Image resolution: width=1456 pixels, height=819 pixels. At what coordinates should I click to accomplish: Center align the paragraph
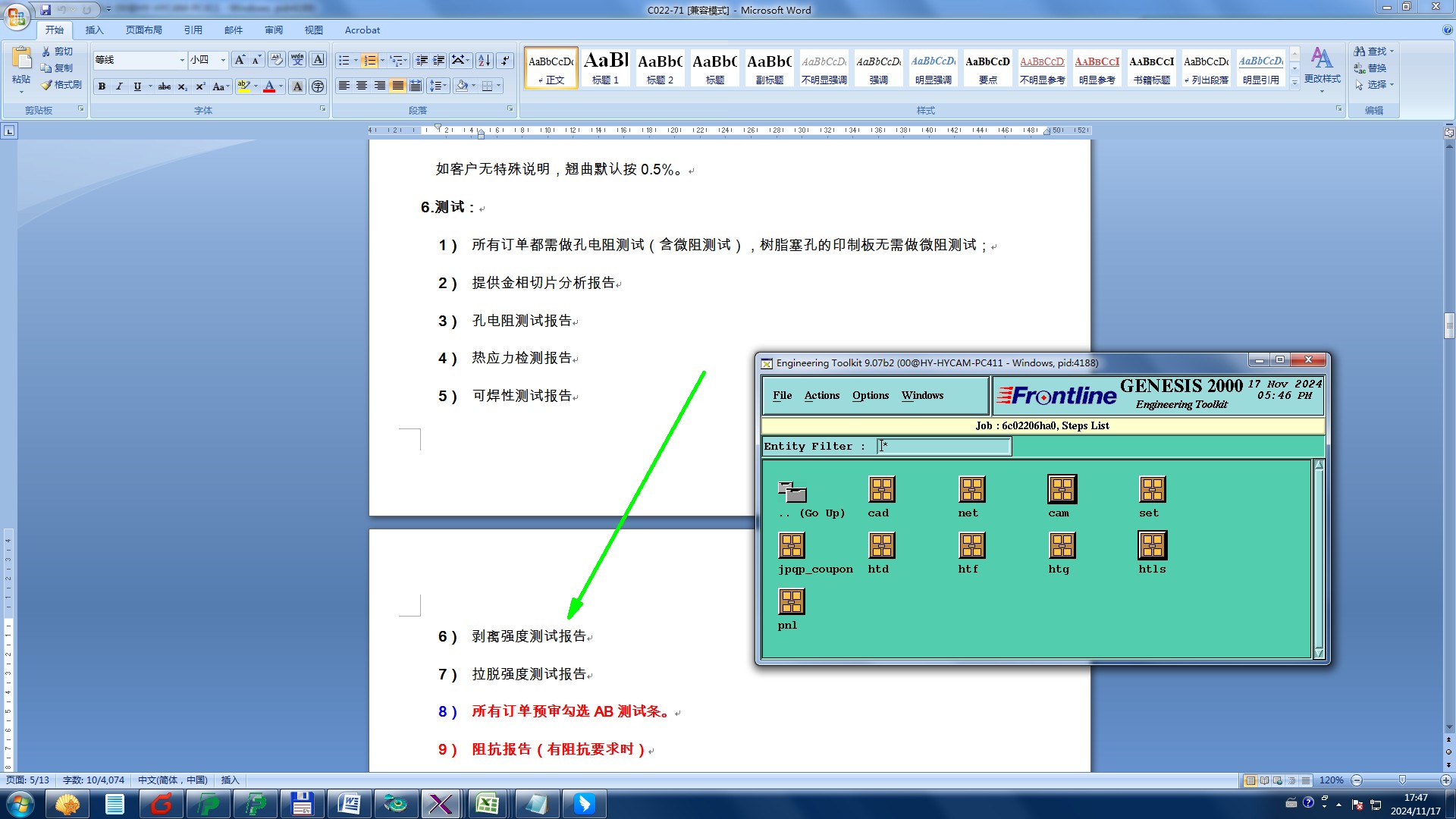(362, 86)
